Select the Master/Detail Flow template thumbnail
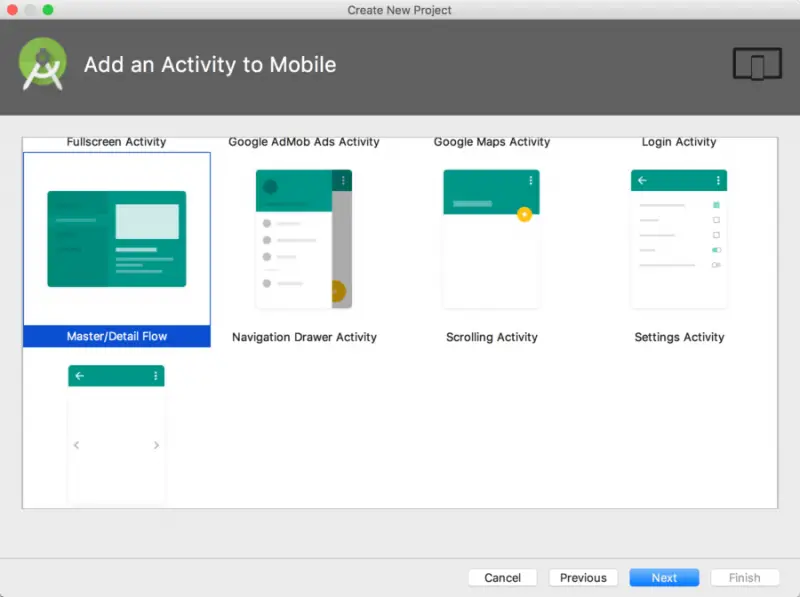 click(x=117, y=239)
